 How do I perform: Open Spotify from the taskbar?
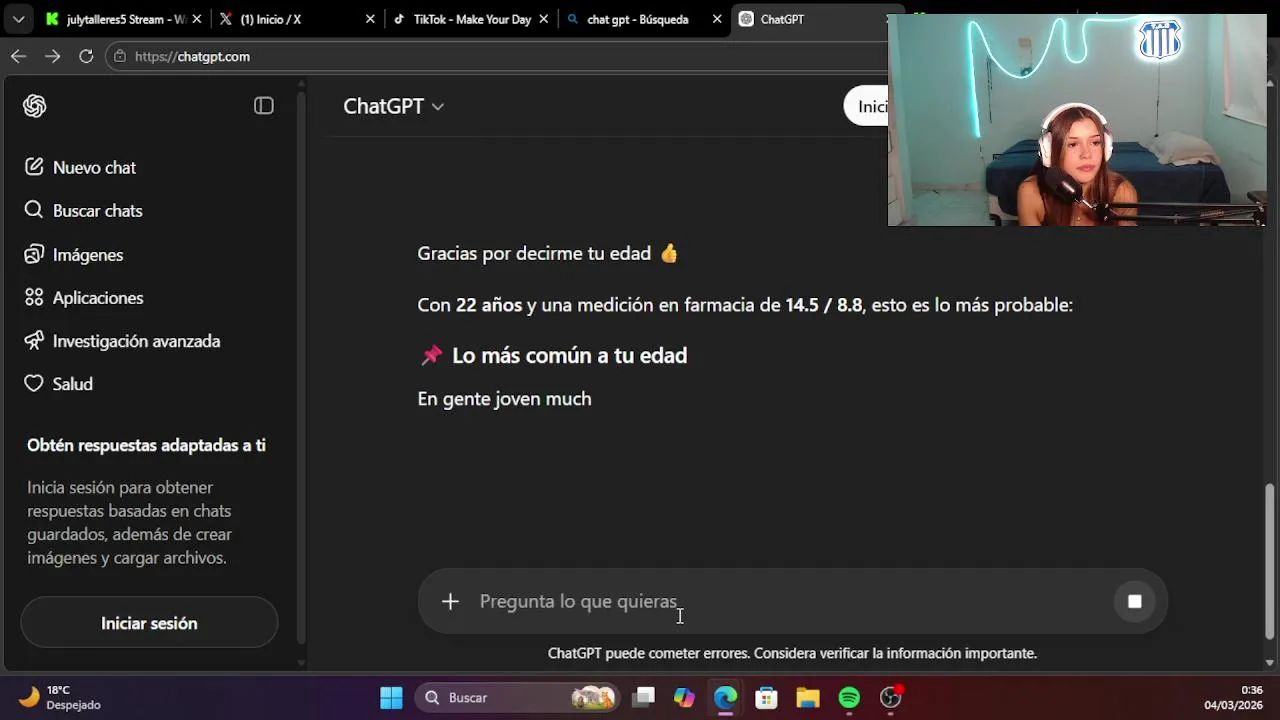tap(849, 697)
